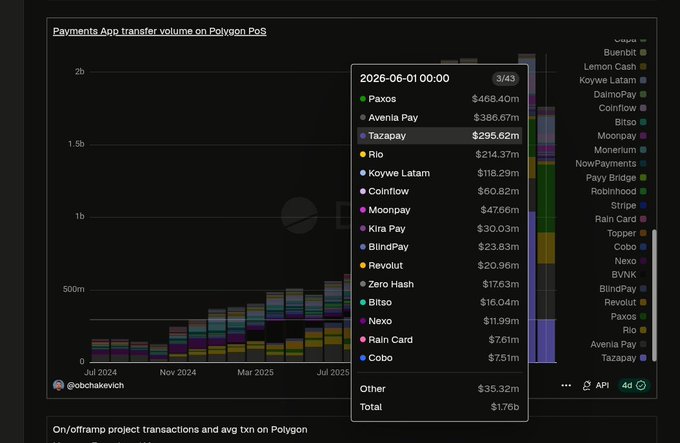Click the Avenia Pay $386.67m tooltip row
Viewport: 680px width, 443px height.
pos(439,117)
